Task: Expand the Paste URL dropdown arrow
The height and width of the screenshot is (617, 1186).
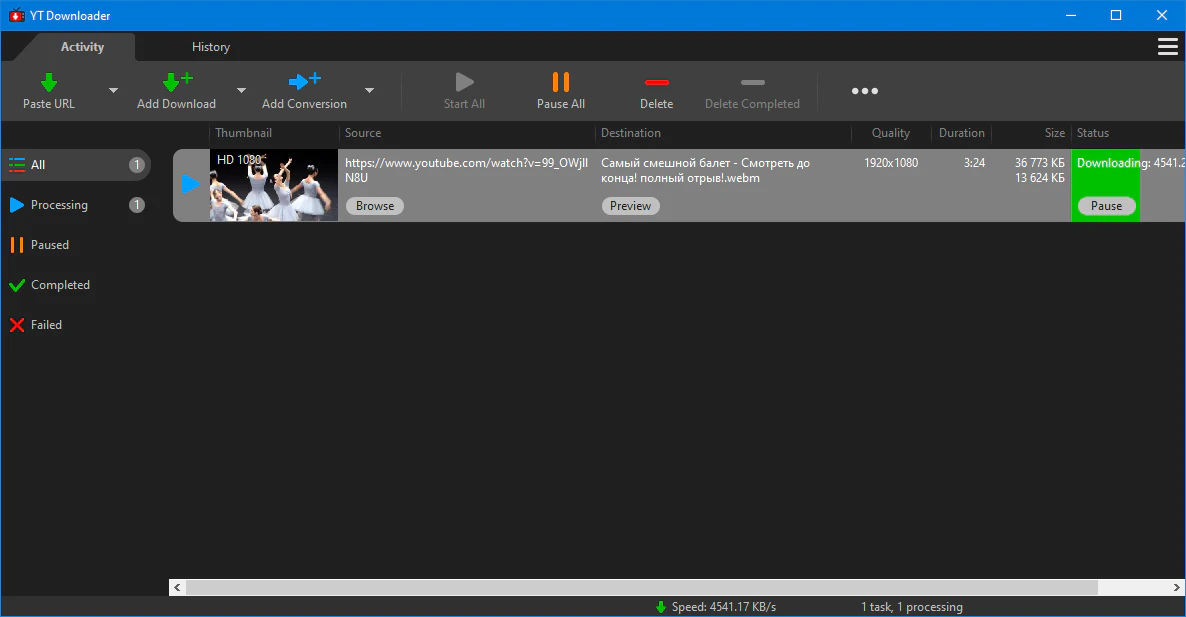Action: pos(113,91)
